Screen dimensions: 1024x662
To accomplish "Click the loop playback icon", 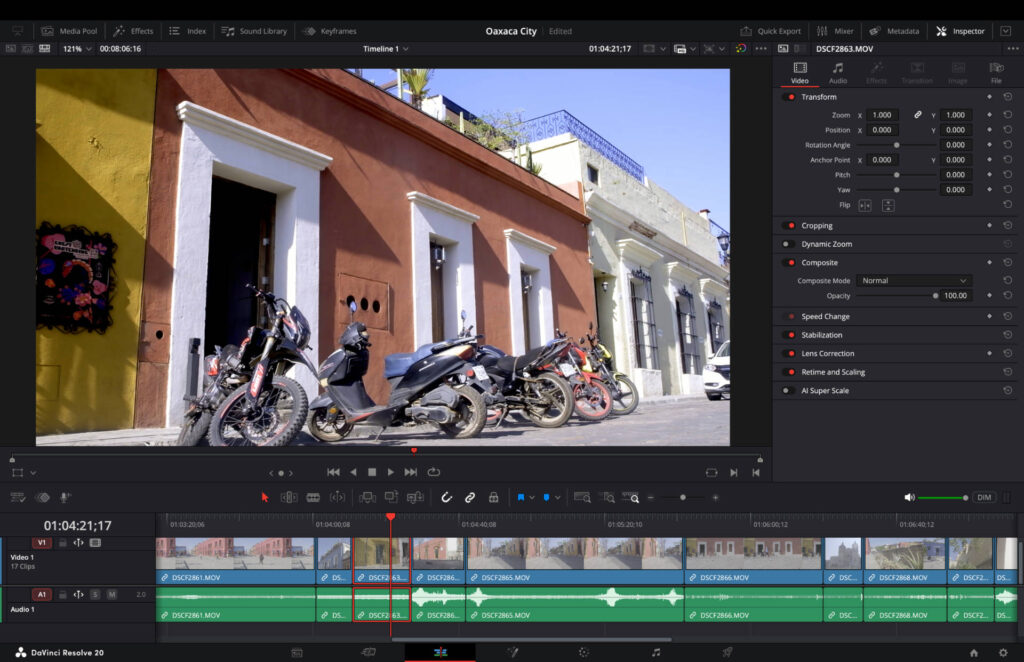I will (434, 472).
